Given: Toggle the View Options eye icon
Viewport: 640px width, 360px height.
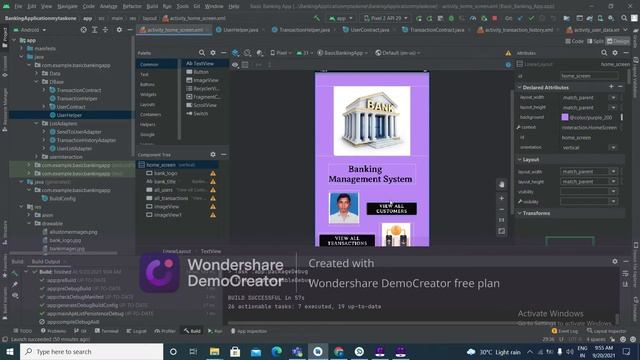Looking at the screenshot, I should pos(235,65).
